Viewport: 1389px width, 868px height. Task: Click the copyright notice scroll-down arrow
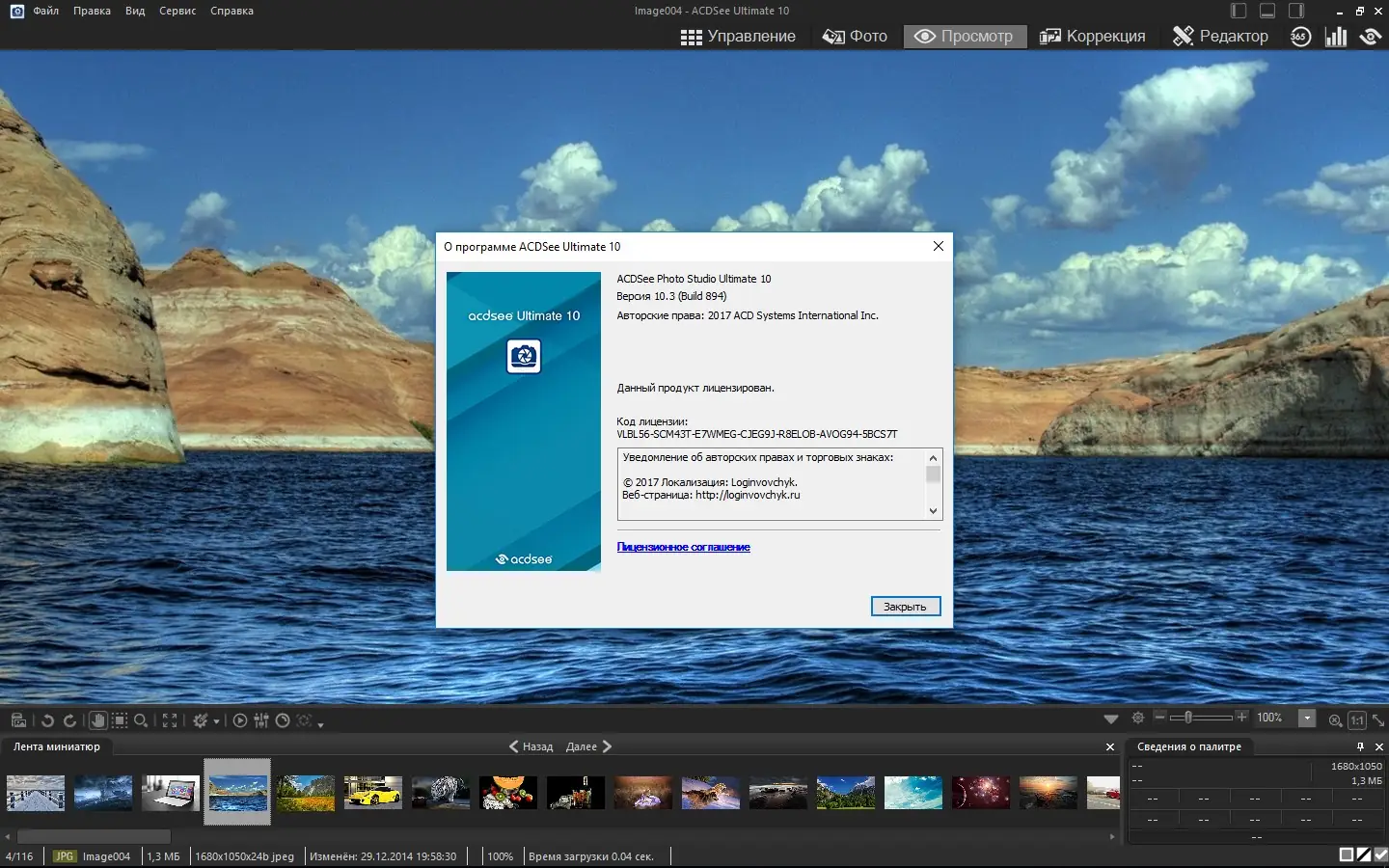pyautogui.click(x=933, y=511)
